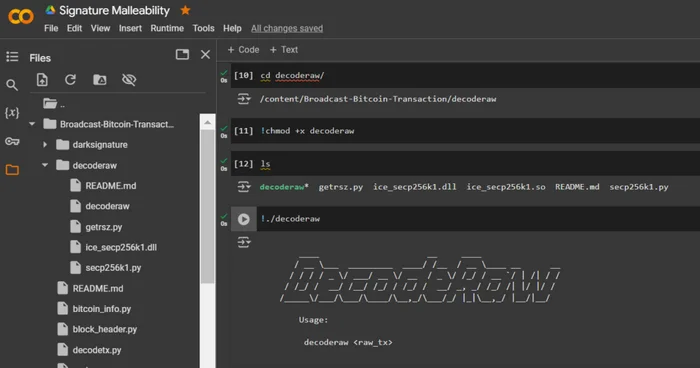Toggle showing hidden files
Viewport: 700px width, 368px height.
point(129,79)
